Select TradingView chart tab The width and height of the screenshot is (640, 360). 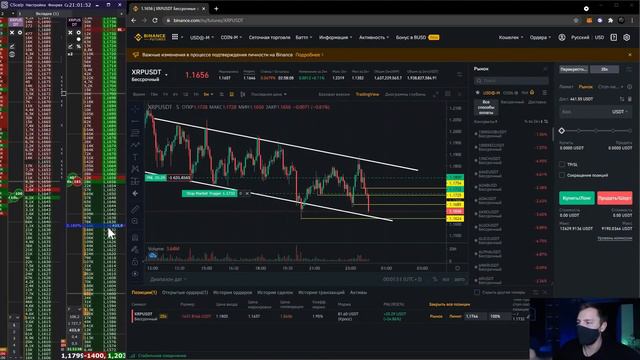pos(367,94)
